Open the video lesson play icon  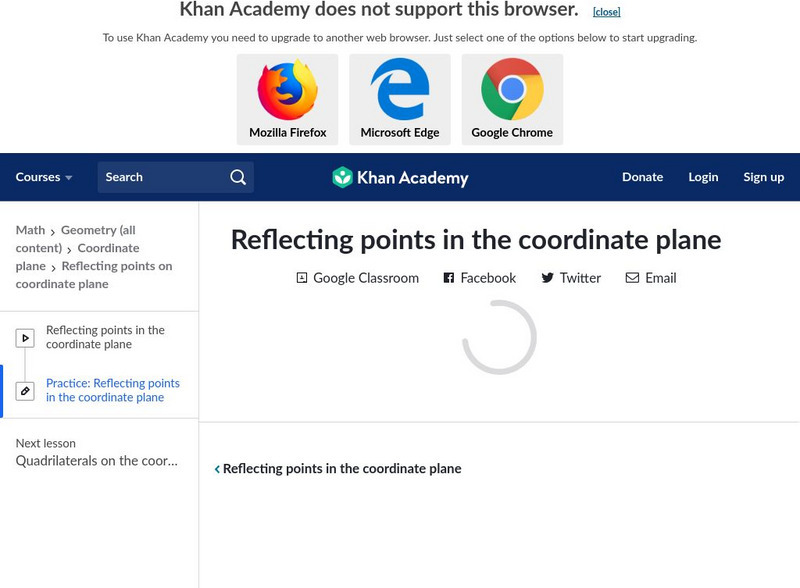25,338
